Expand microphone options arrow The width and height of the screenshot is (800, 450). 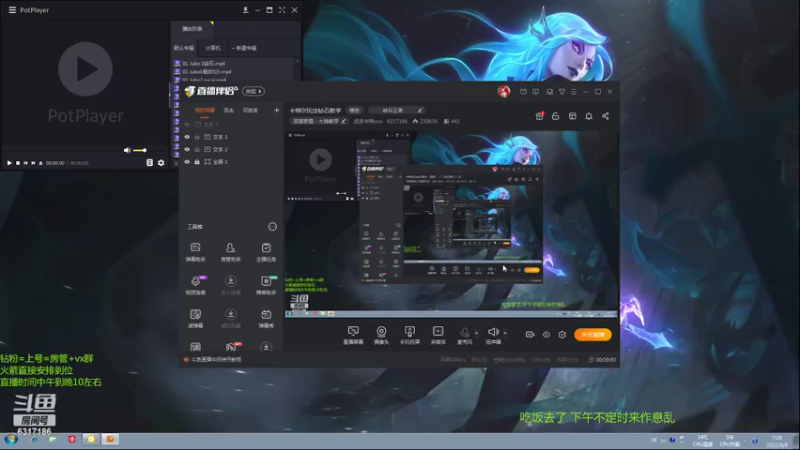477,333
